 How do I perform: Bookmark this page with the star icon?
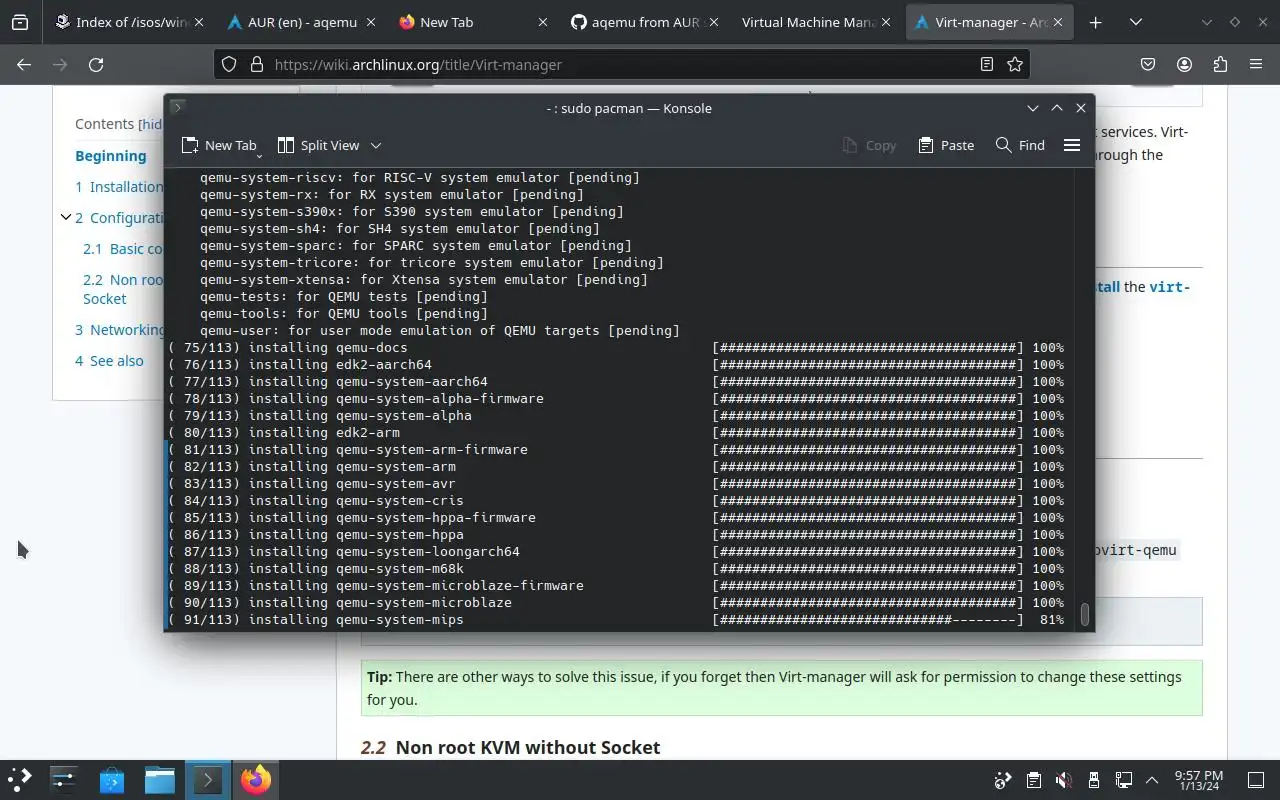coord(1015,64)
